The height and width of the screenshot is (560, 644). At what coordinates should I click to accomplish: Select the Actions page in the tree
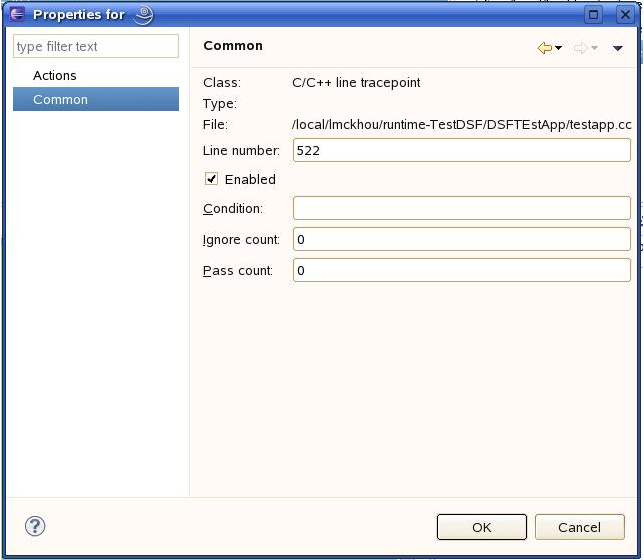pyautogui.click(x=55, y=76)
